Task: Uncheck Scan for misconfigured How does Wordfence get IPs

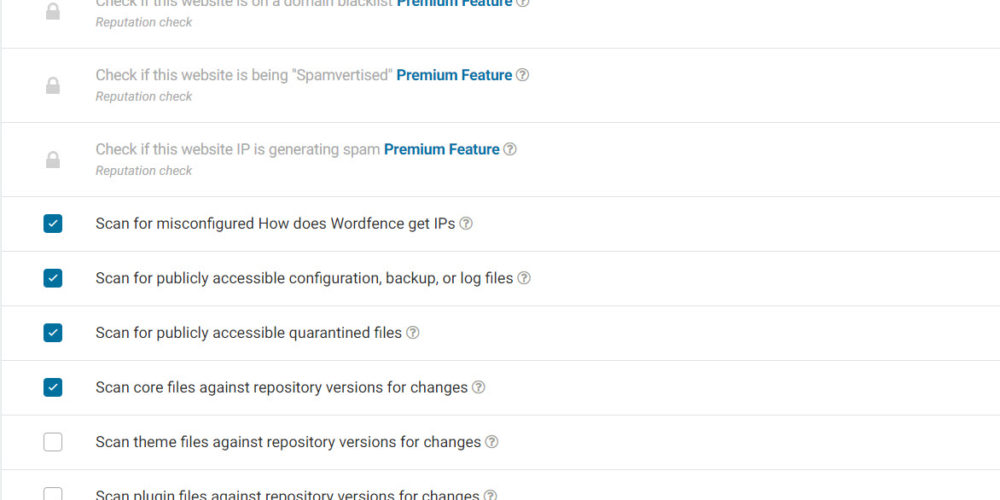Action: tap(53, 224)
